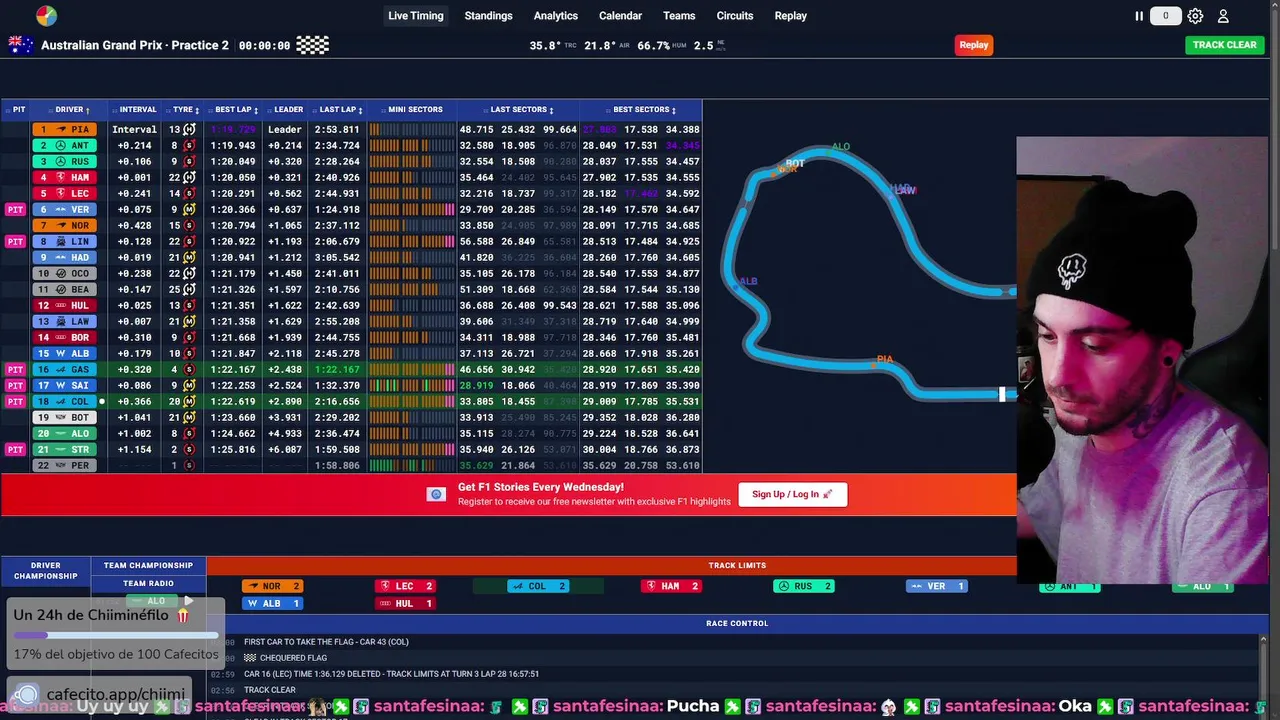Select driver tag 2 ANT
The image size is (1280, 720).
(x=65, y=145)
